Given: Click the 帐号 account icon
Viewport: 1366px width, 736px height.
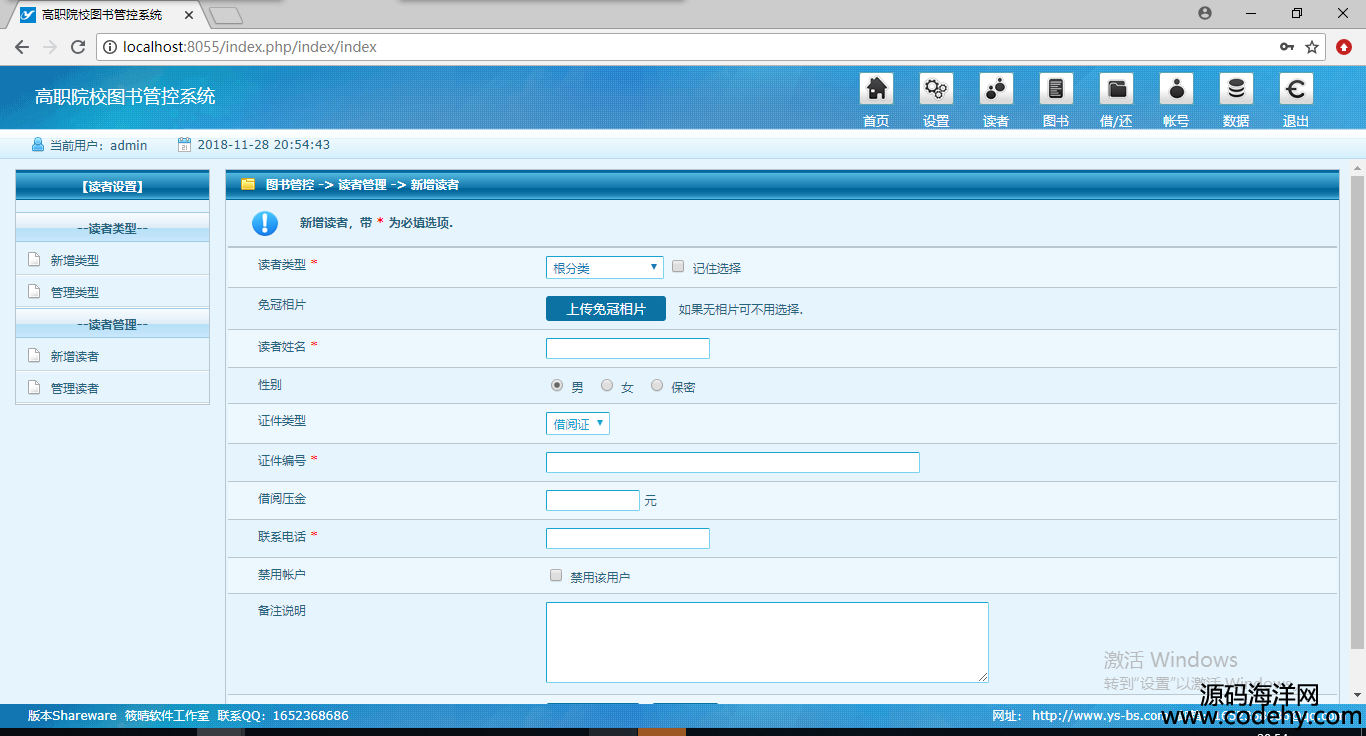Looking at the screenshot, I should coord(1176,90).
